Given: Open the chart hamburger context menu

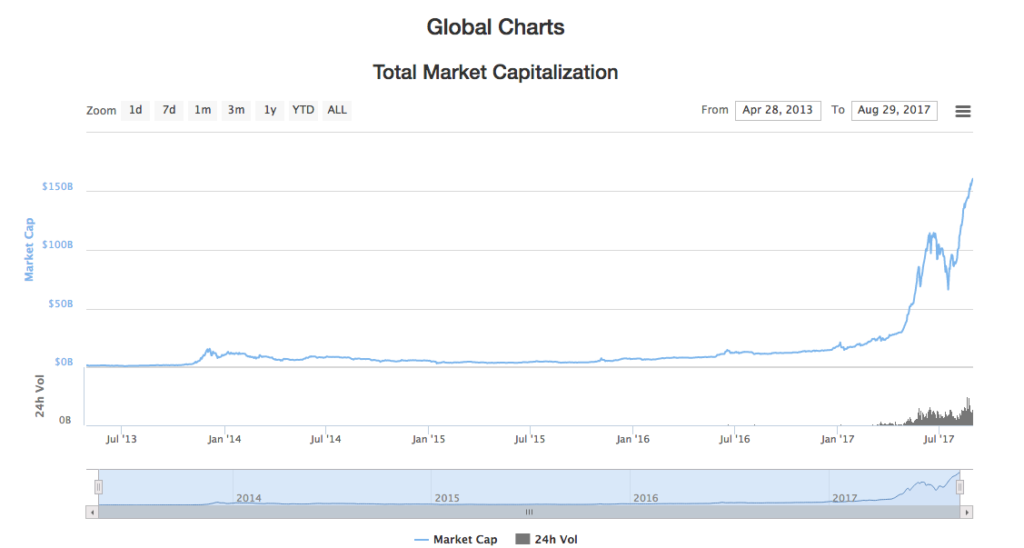Looking at the screenshot, I should click(x=963, y=111).
